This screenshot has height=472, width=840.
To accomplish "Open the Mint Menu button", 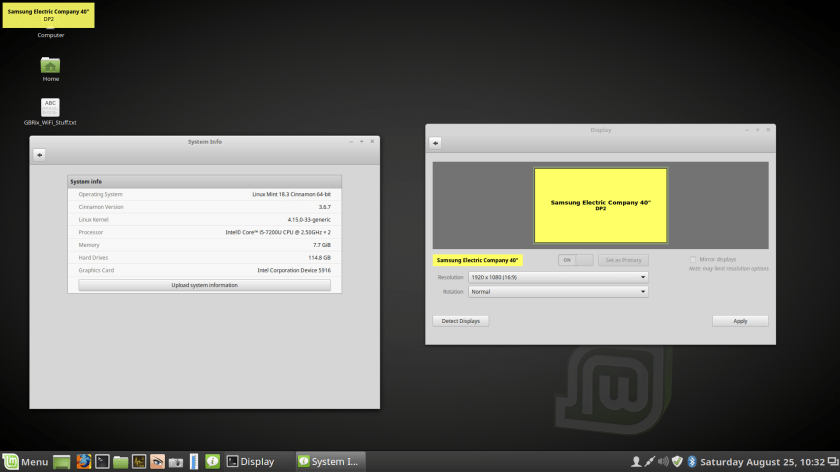I will pyautogui.click(x=25, y=461).
